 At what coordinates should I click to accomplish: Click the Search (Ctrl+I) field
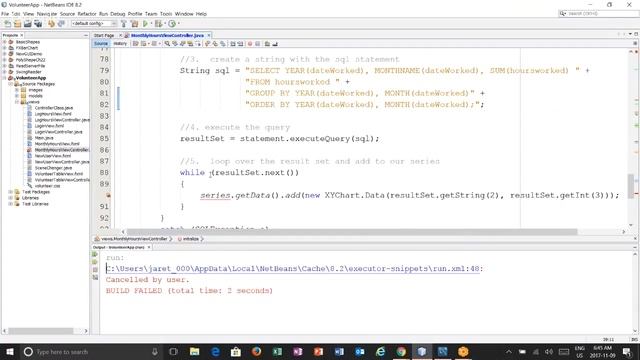pyautogui.click(x=598, y=13)
